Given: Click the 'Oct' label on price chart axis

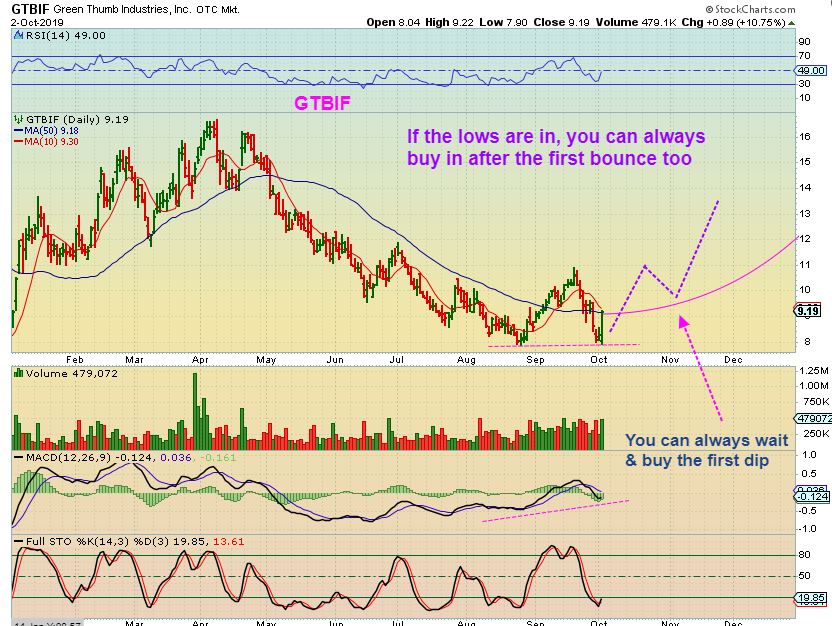Looking at the screenshot, I should [x=599, y=360].
